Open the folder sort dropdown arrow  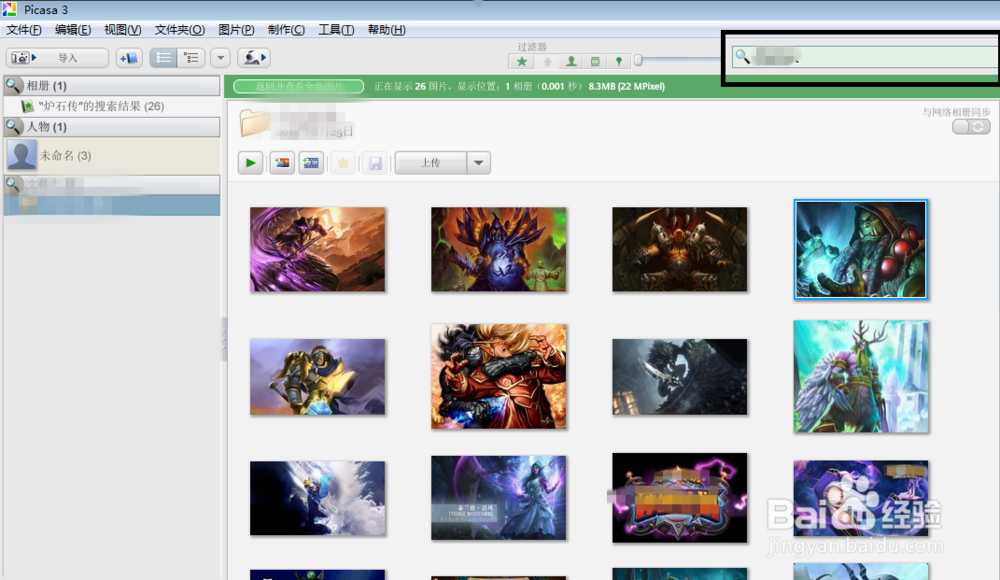(220, 58)
